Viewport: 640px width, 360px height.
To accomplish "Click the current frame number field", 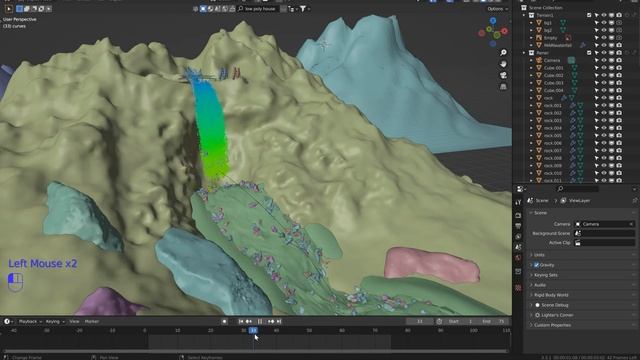I will pyautogui.click(x=420, y=322).
